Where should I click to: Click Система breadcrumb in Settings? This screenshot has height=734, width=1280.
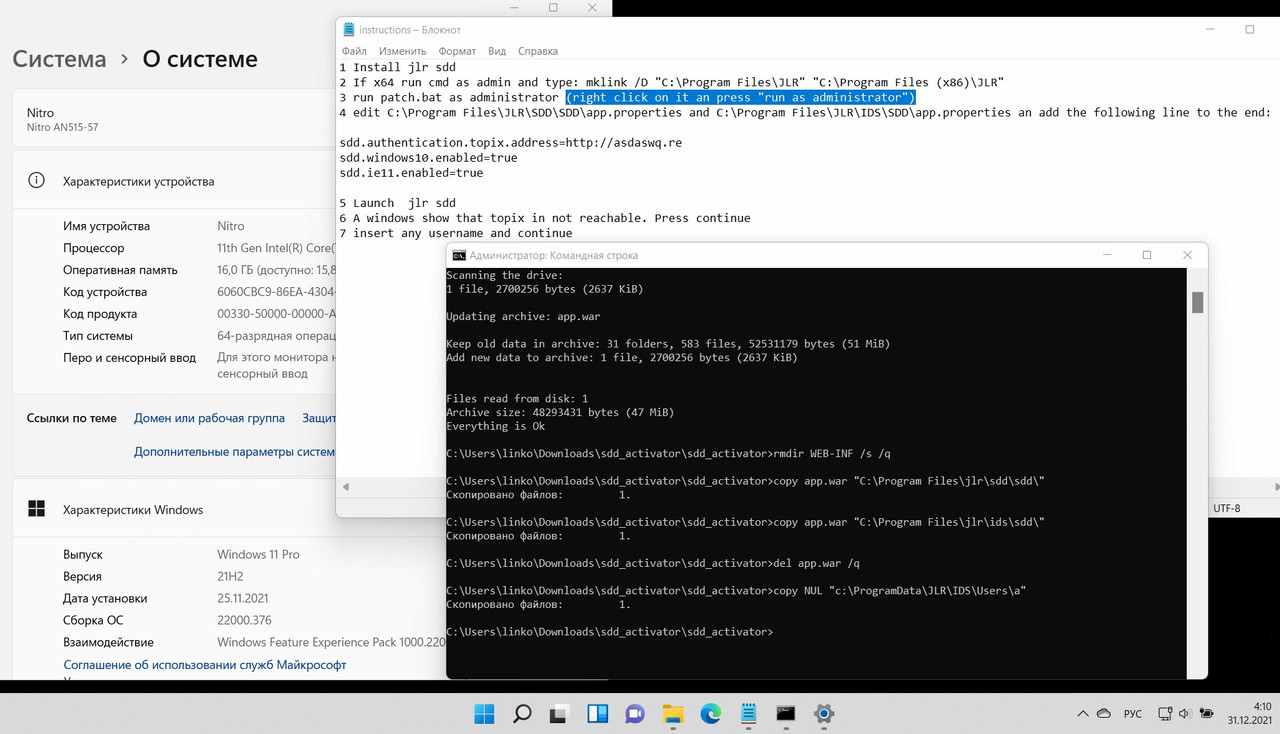click(x=59, y=59)
